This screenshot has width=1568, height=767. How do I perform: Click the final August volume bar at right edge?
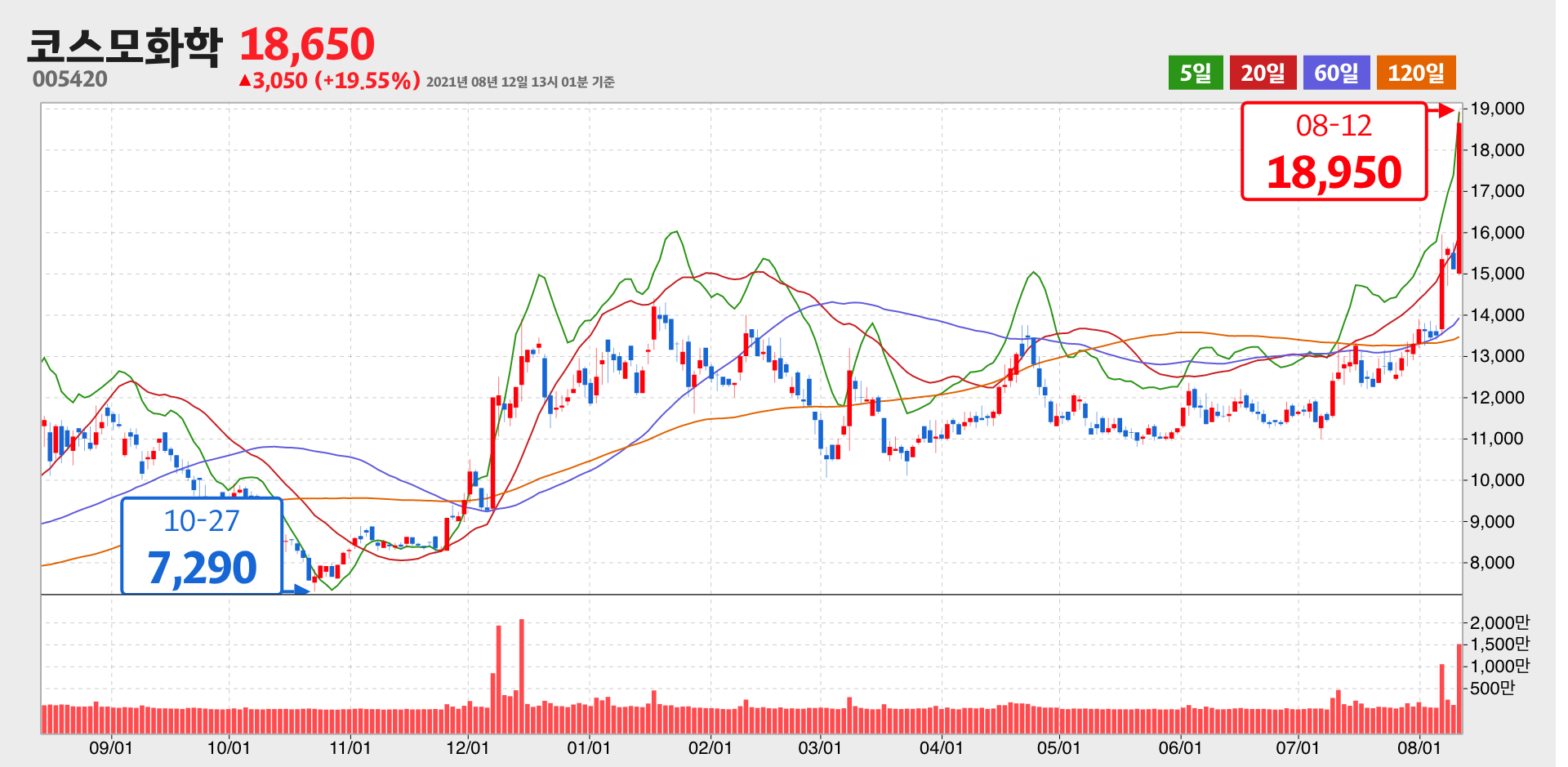[1459, 689]
